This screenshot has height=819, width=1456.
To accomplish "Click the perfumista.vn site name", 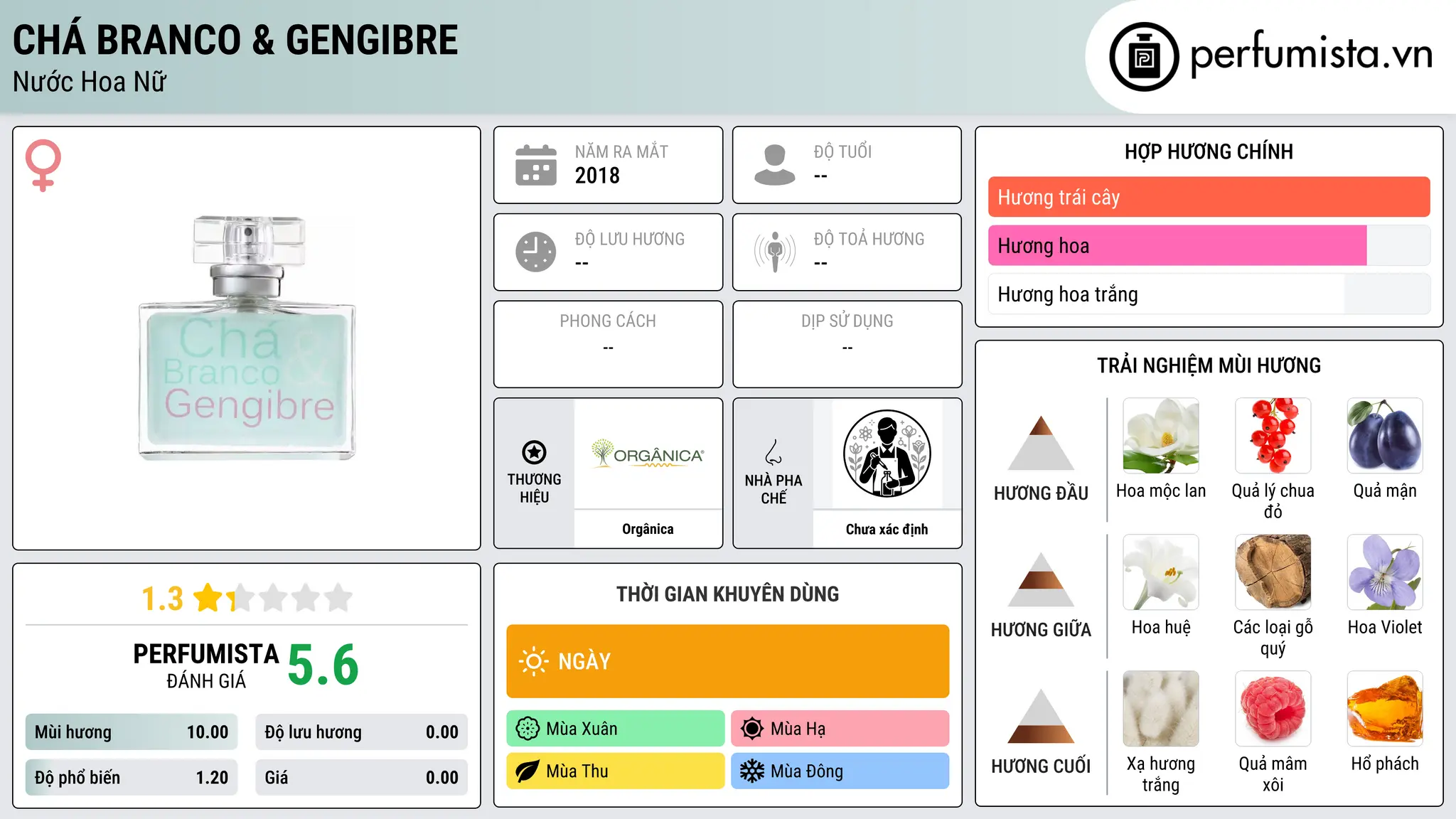I will coord(1311,54).
